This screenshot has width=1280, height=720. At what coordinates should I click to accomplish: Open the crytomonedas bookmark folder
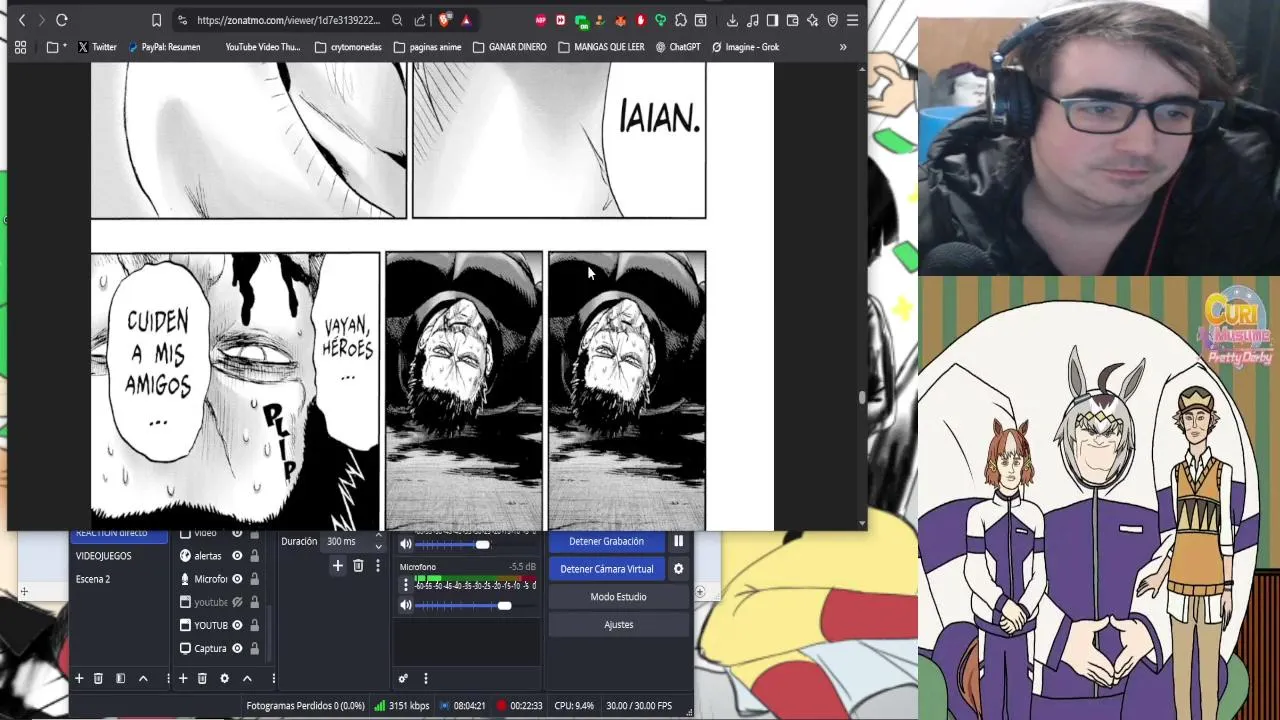click(349, 47)
